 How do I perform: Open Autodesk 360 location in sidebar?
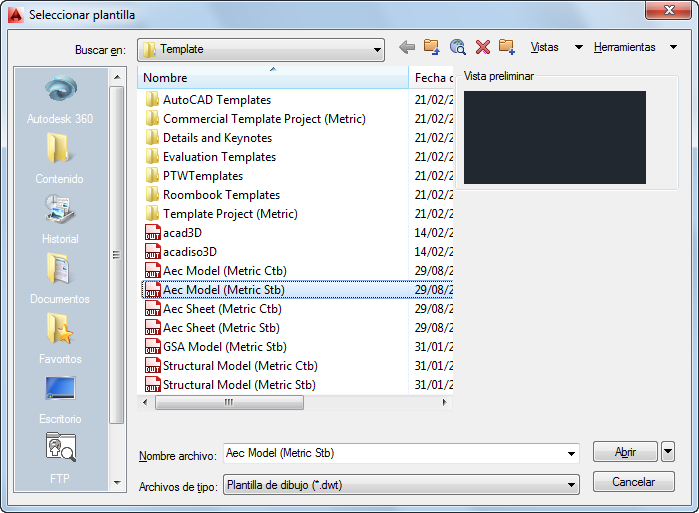click(x=60, y=100)
